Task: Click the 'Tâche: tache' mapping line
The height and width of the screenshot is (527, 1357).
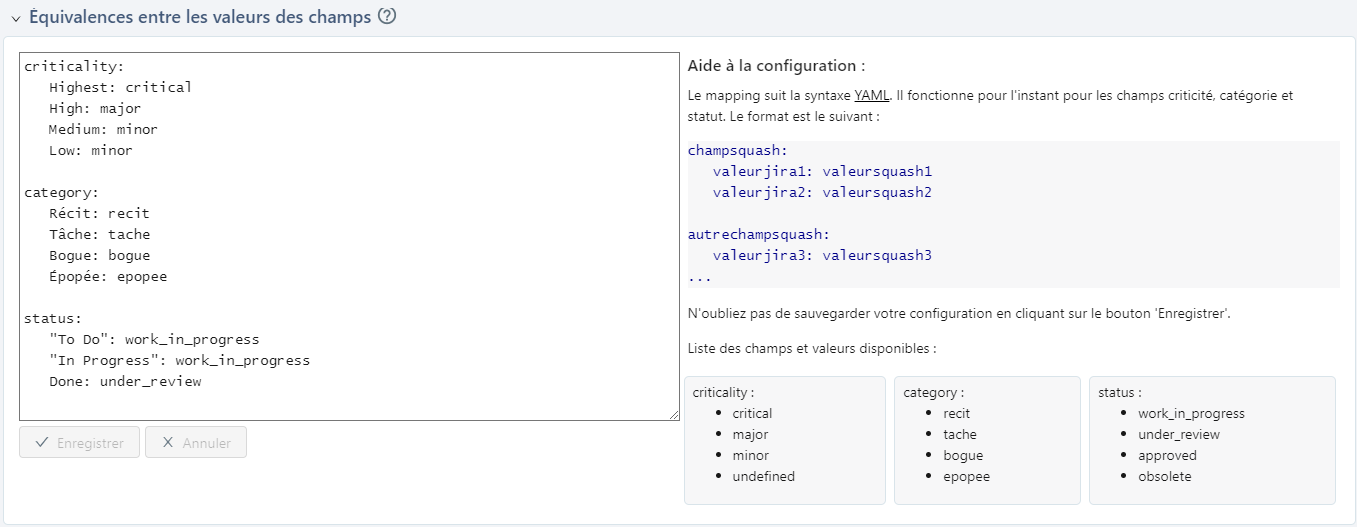Action: [x=99, y=234]
